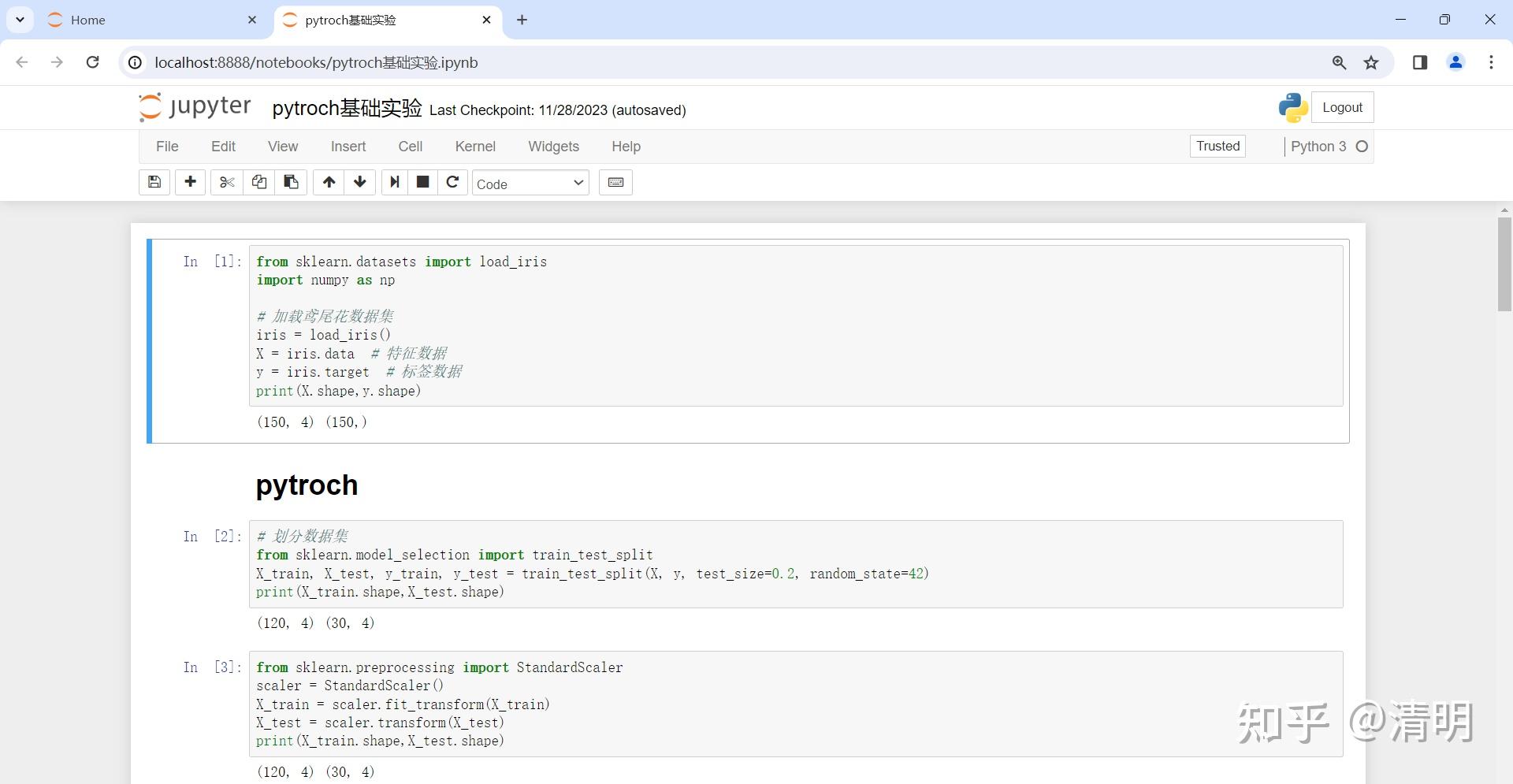This screenshot has width=1513, height=784.
Task: Save the notebook using the save icon
Action: tap(154, 182)
